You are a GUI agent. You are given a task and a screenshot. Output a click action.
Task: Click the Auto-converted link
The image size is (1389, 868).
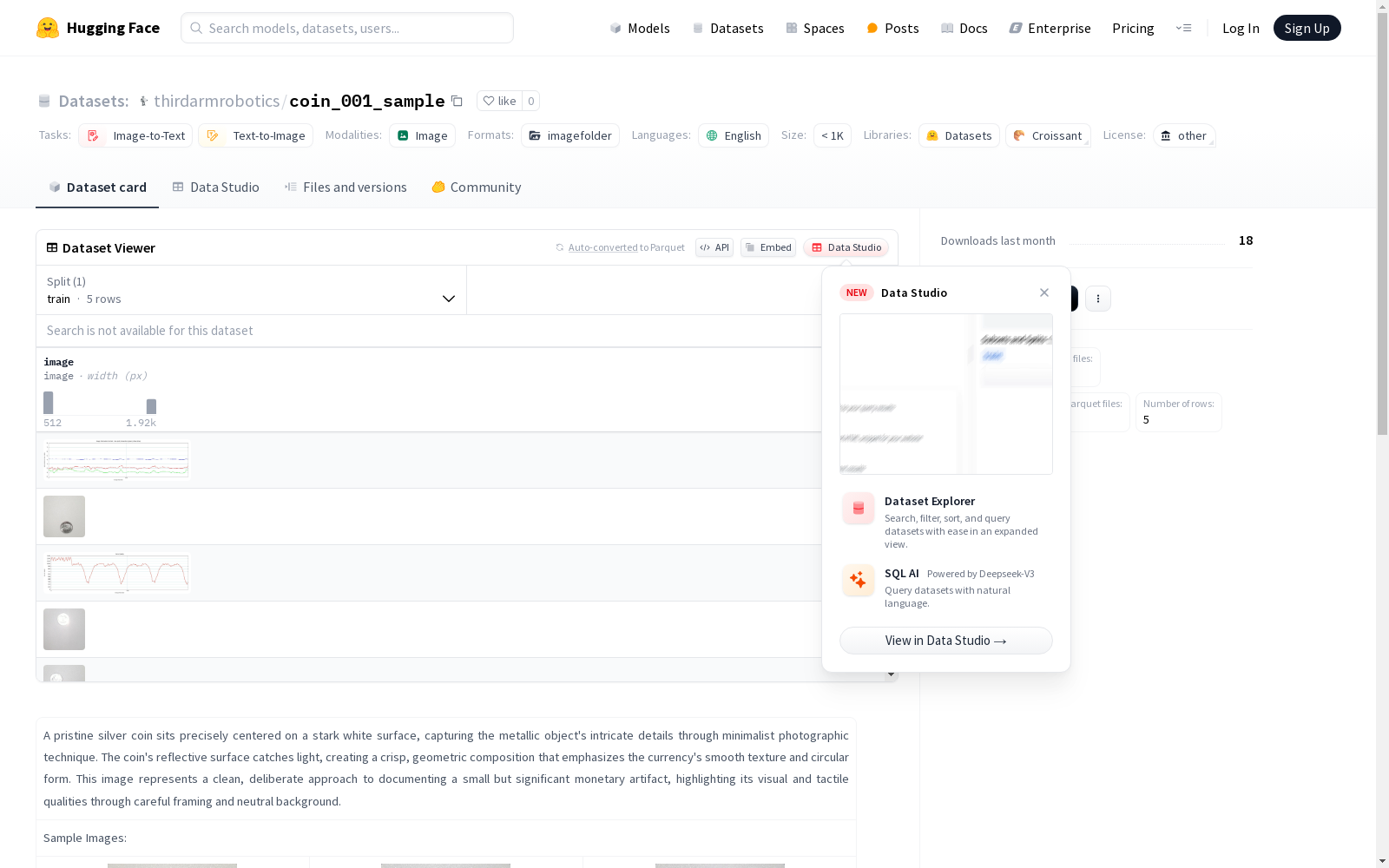[x=602, y=247]
